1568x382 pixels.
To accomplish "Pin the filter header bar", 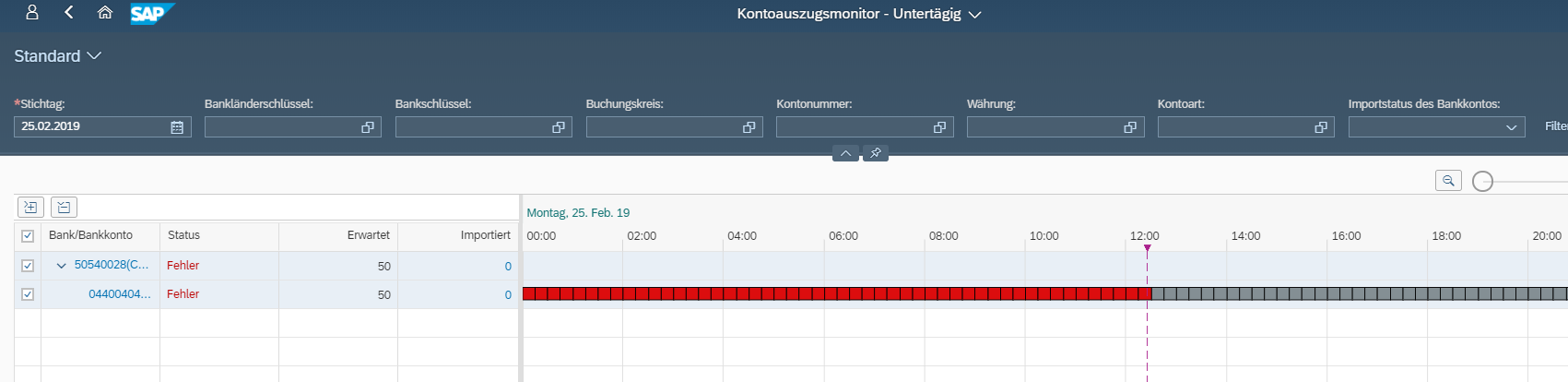I will (876, 153).
